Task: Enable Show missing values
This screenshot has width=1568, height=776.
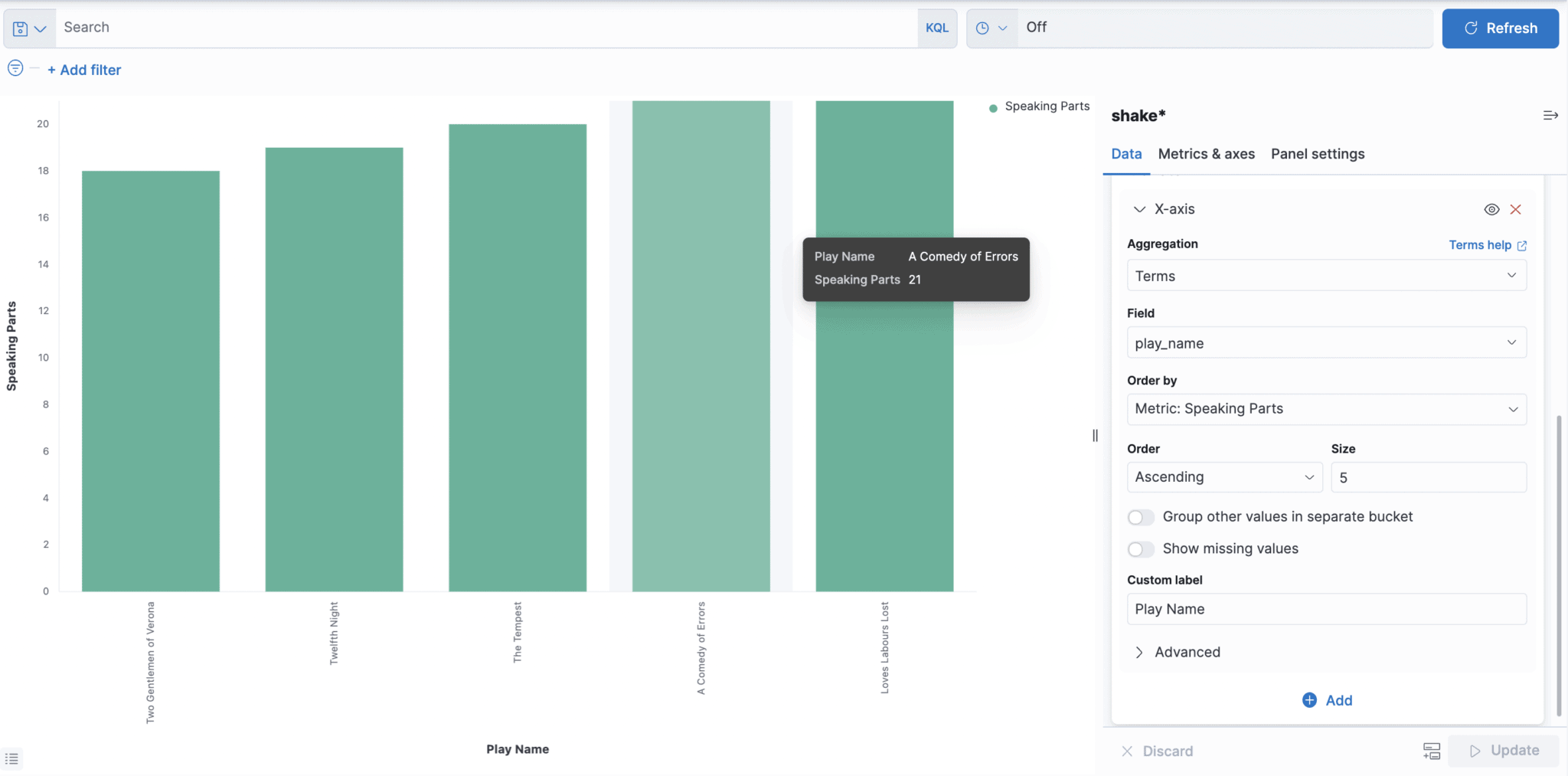Action: tap(1141, 548)
